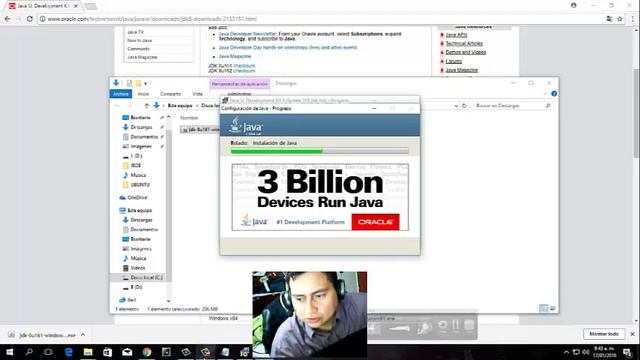Image resolution: width=640 pixels, height=360 pixels.
Task: Open the Chrome three-dot menu
Action: point(633,19)
